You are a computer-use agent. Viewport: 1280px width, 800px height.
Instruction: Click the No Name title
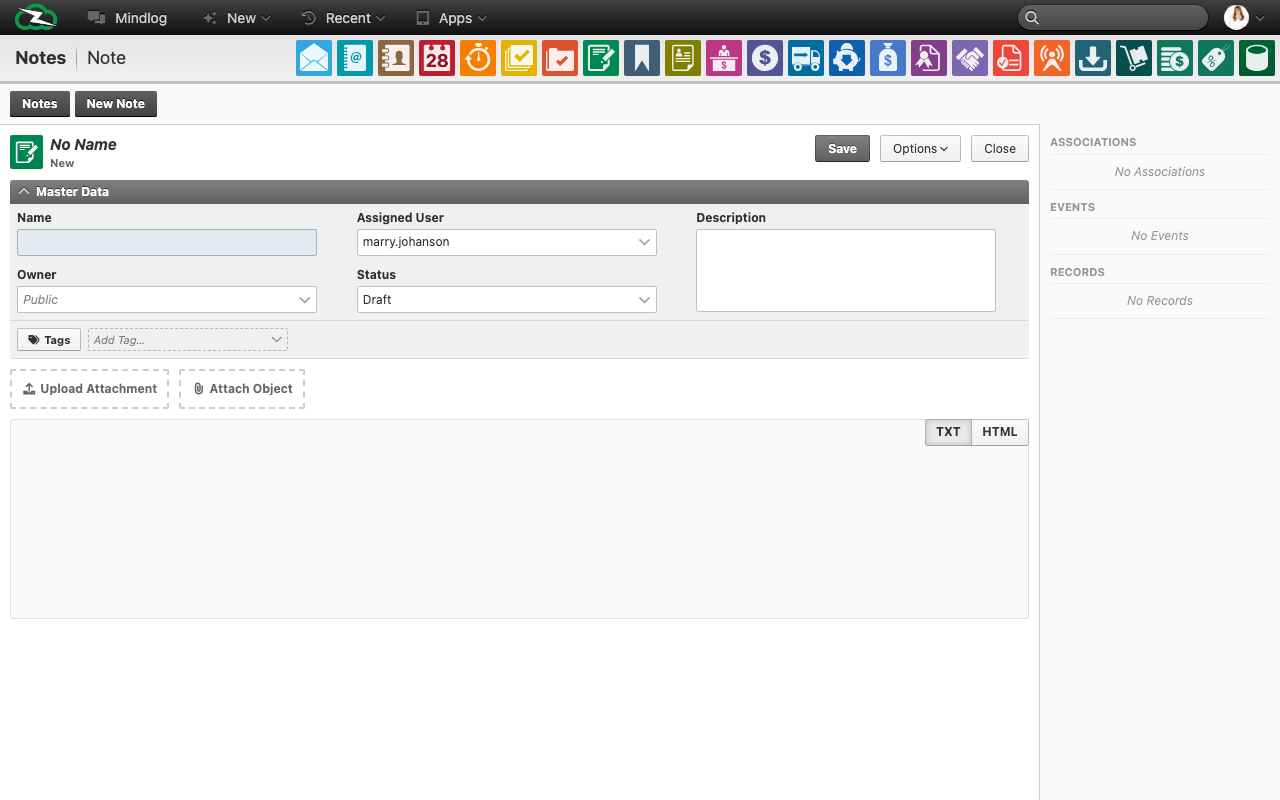tap(83, 145)
